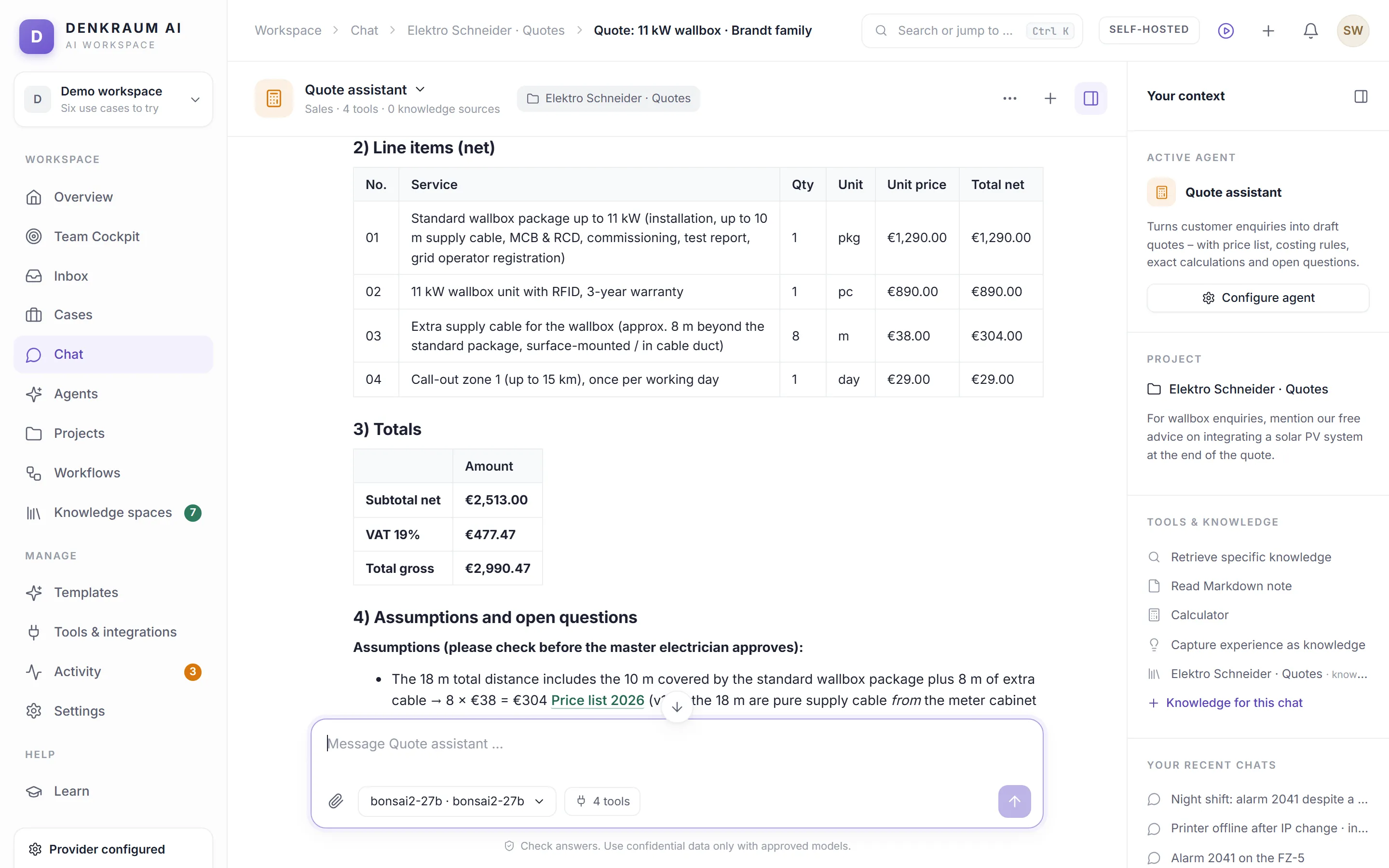Open the SW user avatar
Image resolution: width=1389 pixels, height=868 pixels.
pyautogui.click(x=1353, y=30)
